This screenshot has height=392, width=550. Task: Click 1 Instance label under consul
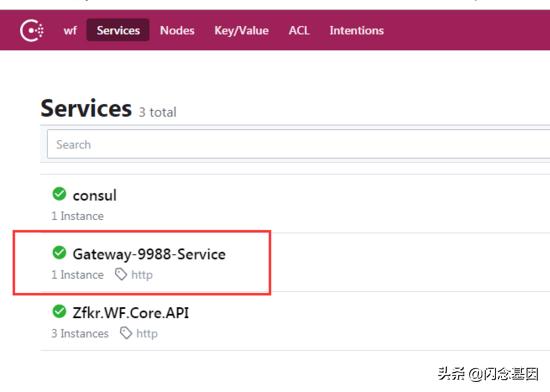[x=78, y=216]
